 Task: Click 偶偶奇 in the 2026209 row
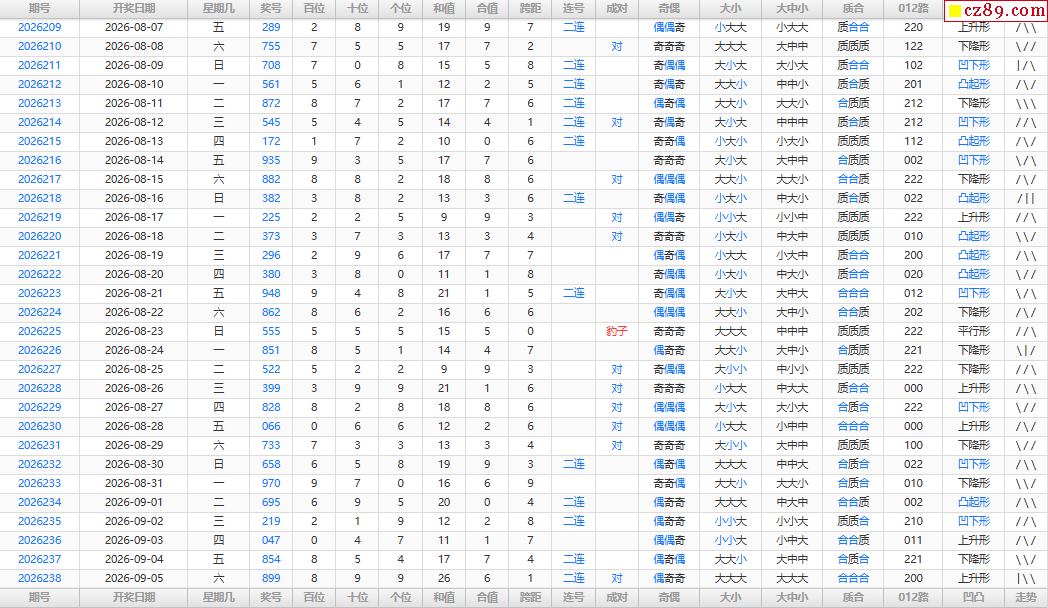[669, 27]
